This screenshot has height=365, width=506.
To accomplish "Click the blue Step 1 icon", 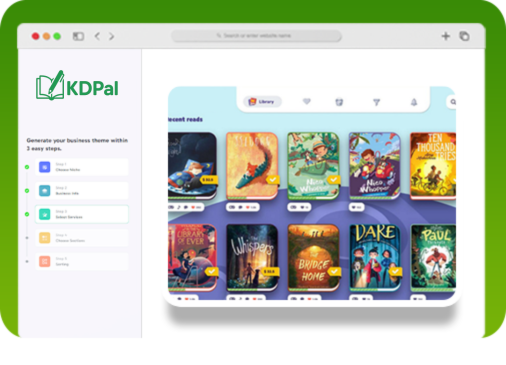I will pos(45,167).
